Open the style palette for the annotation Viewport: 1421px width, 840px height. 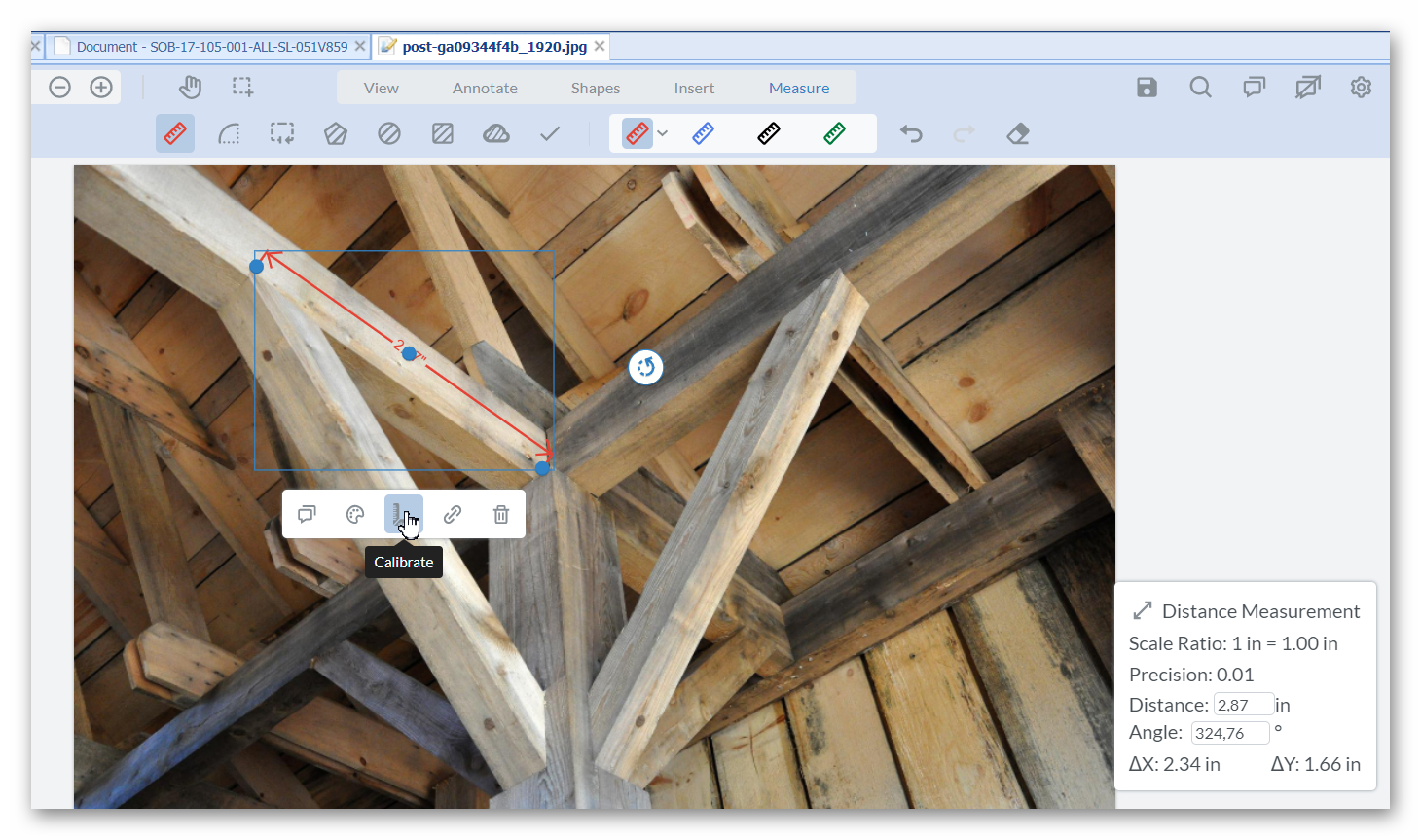click(x=355, y=514)
